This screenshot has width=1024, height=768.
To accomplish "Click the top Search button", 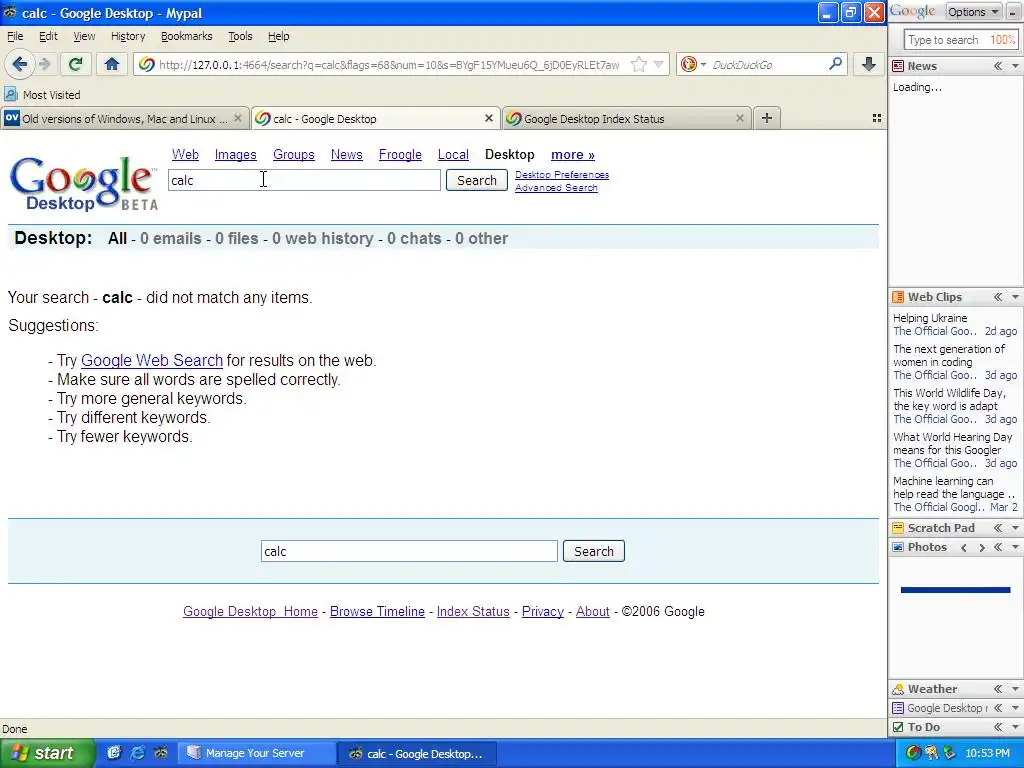I will coord(476,180).
